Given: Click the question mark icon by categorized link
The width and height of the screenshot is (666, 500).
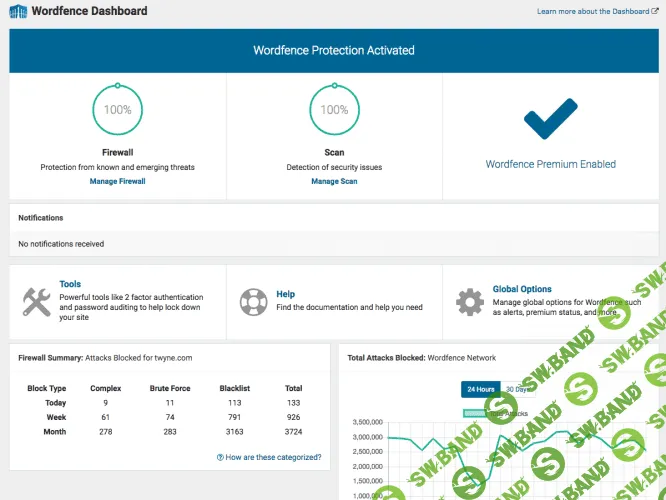Looking at the screenshot, I should [x=220, y=457].
